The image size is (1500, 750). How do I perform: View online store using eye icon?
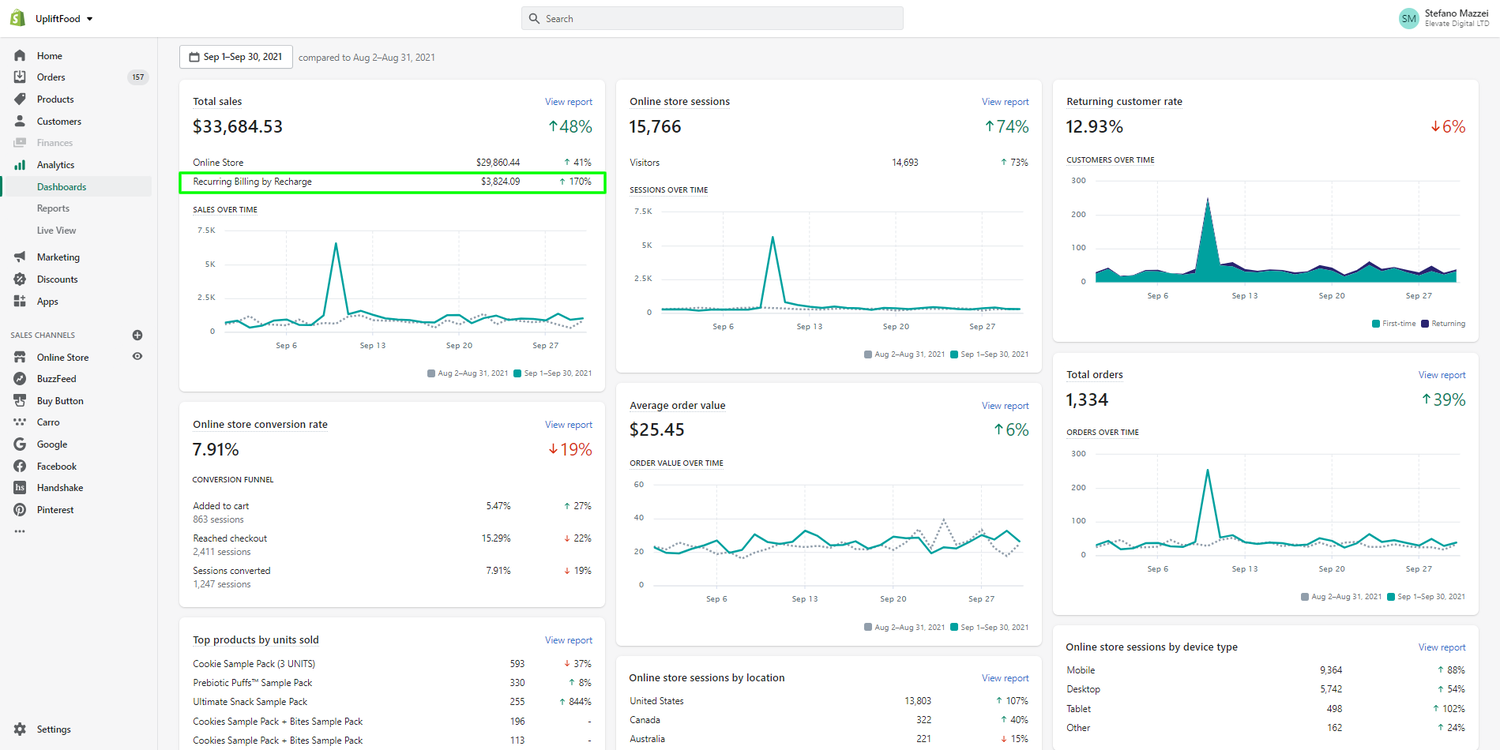137,356
